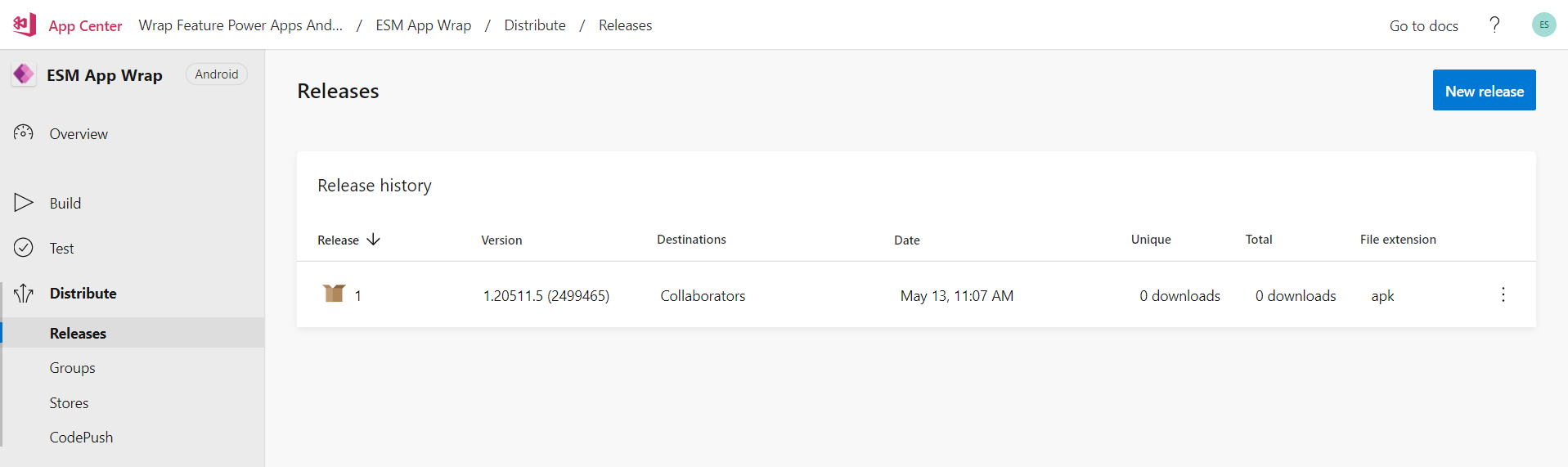This screenshot has height=467, width=1568.
Task: Open Stores under Distribute
Action: point(69,403)
